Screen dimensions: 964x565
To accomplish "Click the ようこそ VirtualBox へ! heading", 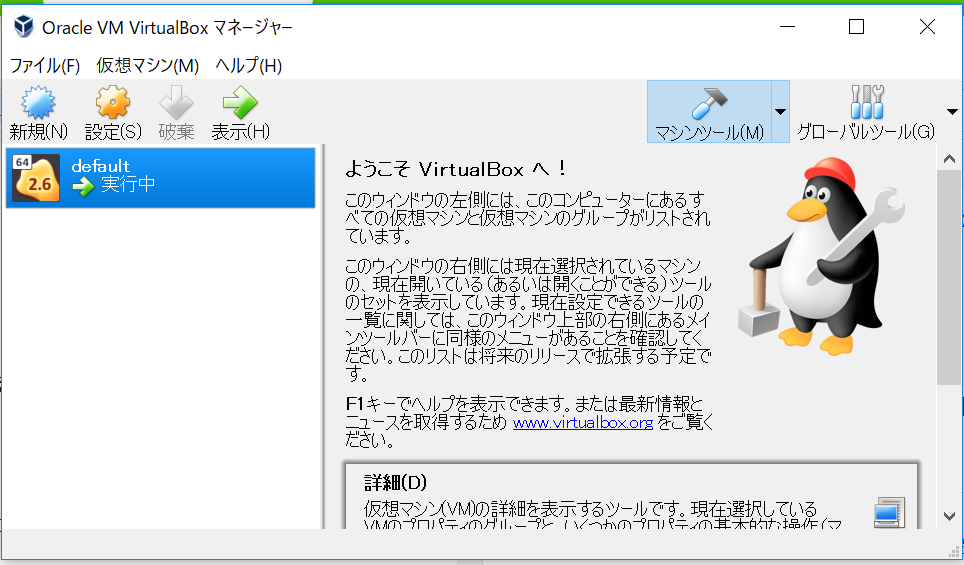I will 456,169.
